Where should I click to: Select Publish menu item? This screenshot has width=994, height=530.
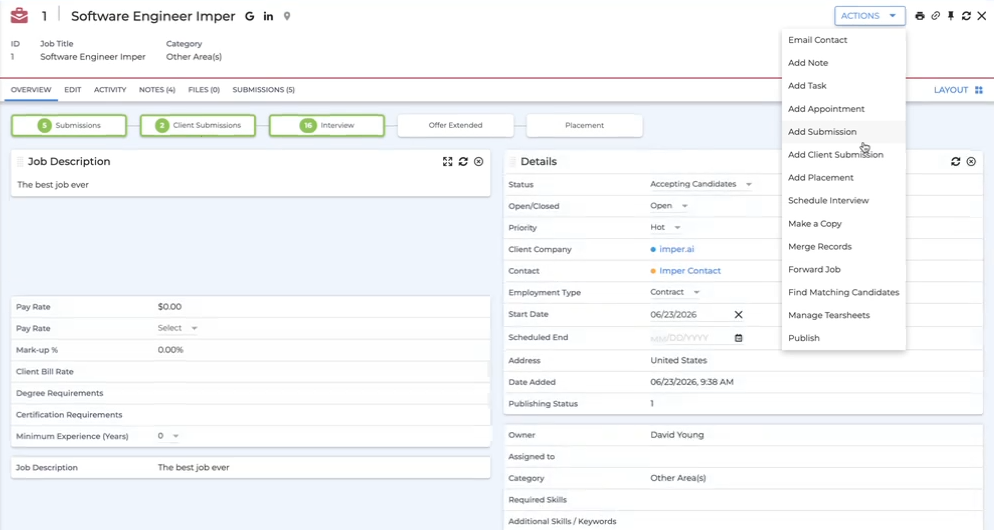844,338
